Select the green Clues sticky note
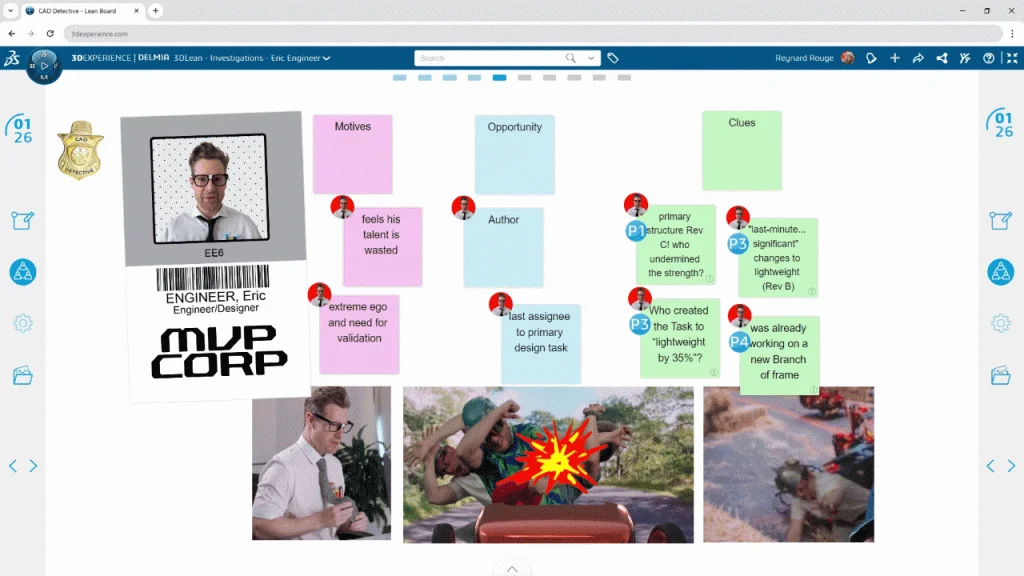The width and height of the screenshot is (1024, 576). coord(742,151)
